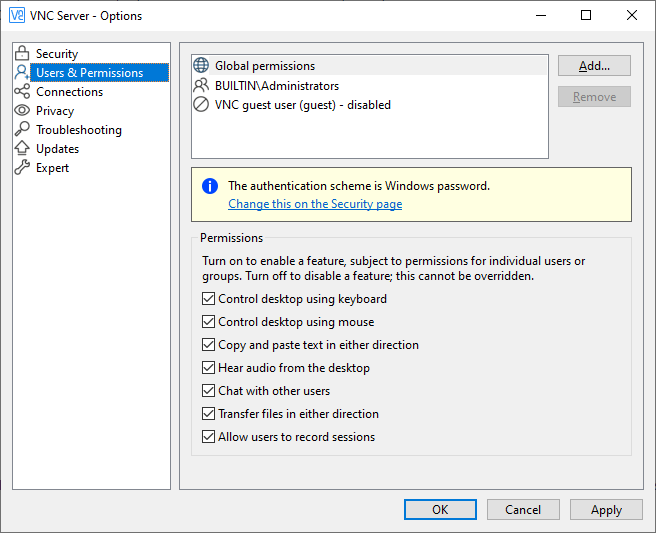The width and height of the screenshot is (656, 533).
Task: Disable Transfer files in either direction
Action: pos(208,414)
